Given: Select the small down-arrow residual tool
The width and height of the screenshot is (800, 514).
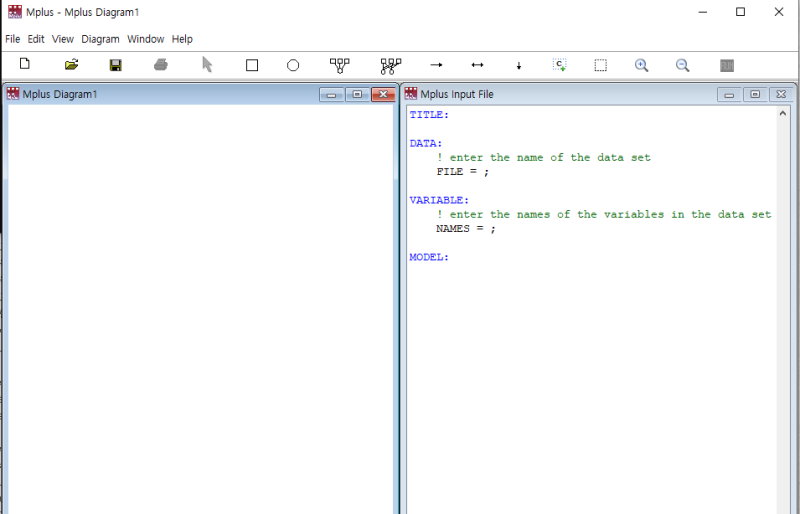Looking at the screenshot, I should pos(519,66).
